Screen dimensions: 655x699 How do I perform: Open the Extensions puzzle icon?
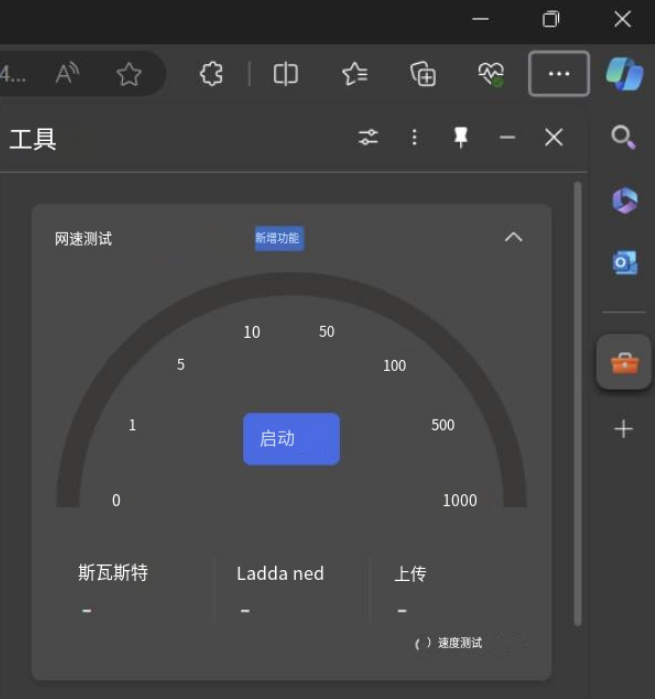[x=211, y=74]
